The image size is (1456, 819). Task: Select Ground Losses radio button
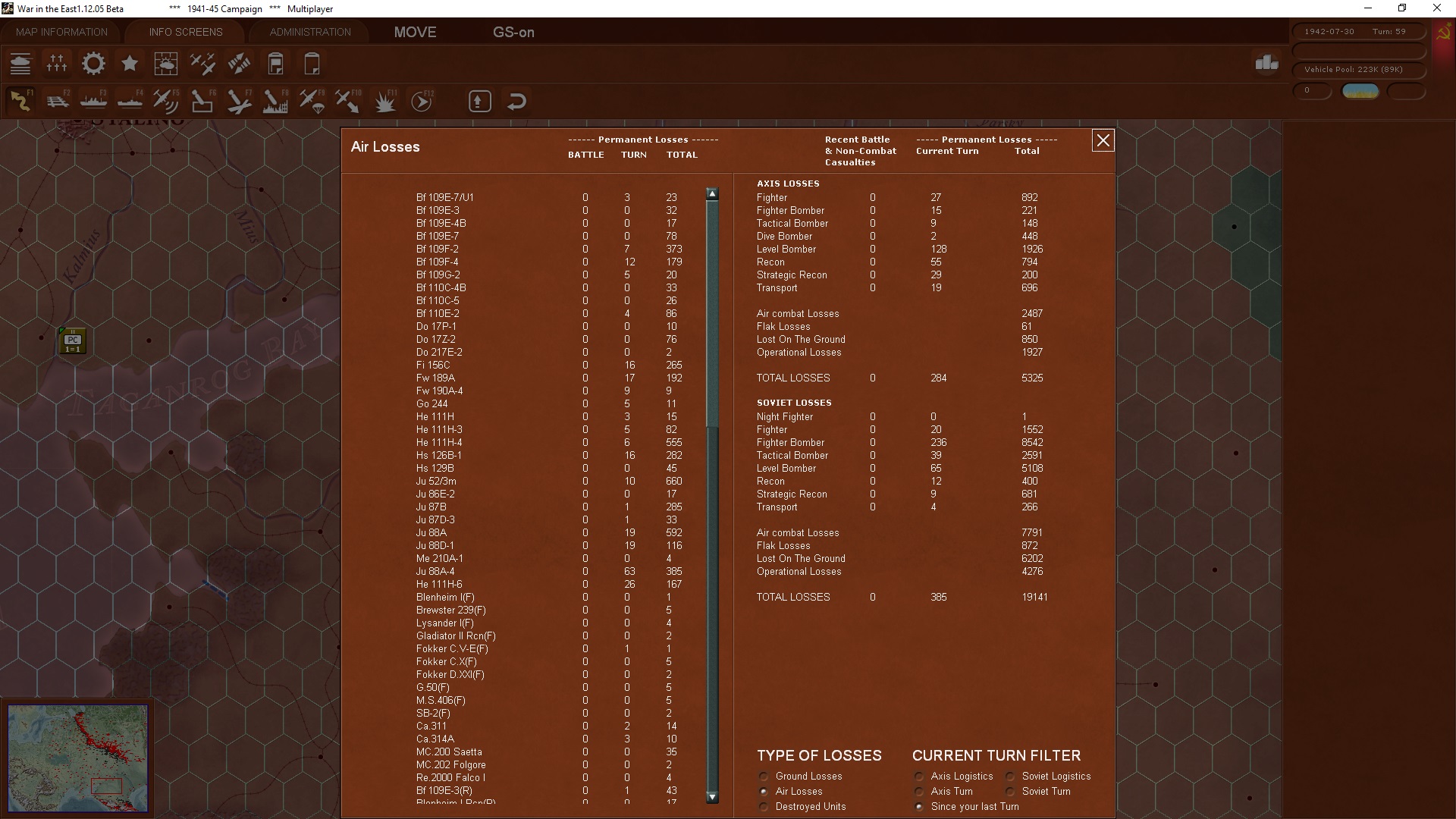(x=764, y=777)
